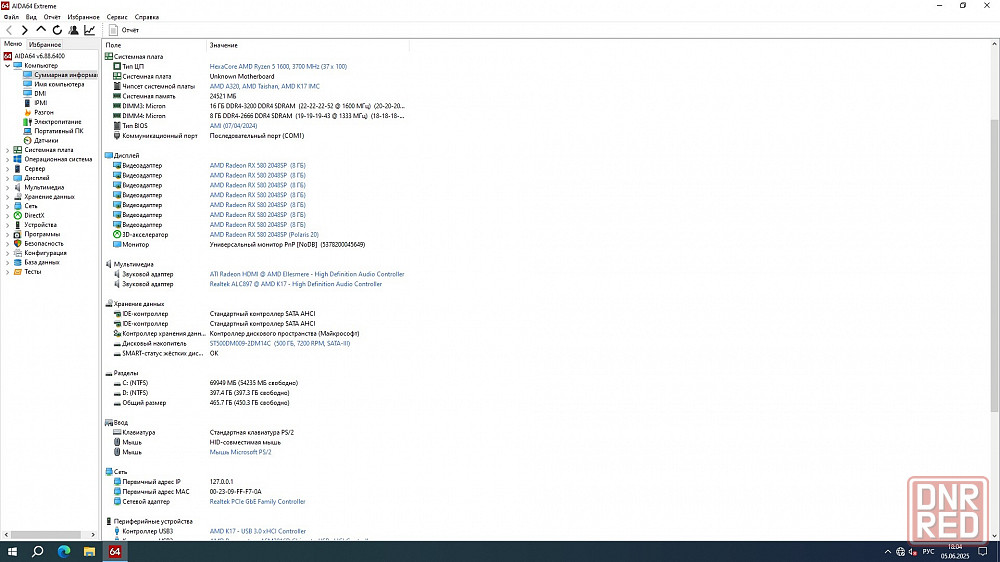Click the Back navigation arrow in toolbar

[9, 30]
